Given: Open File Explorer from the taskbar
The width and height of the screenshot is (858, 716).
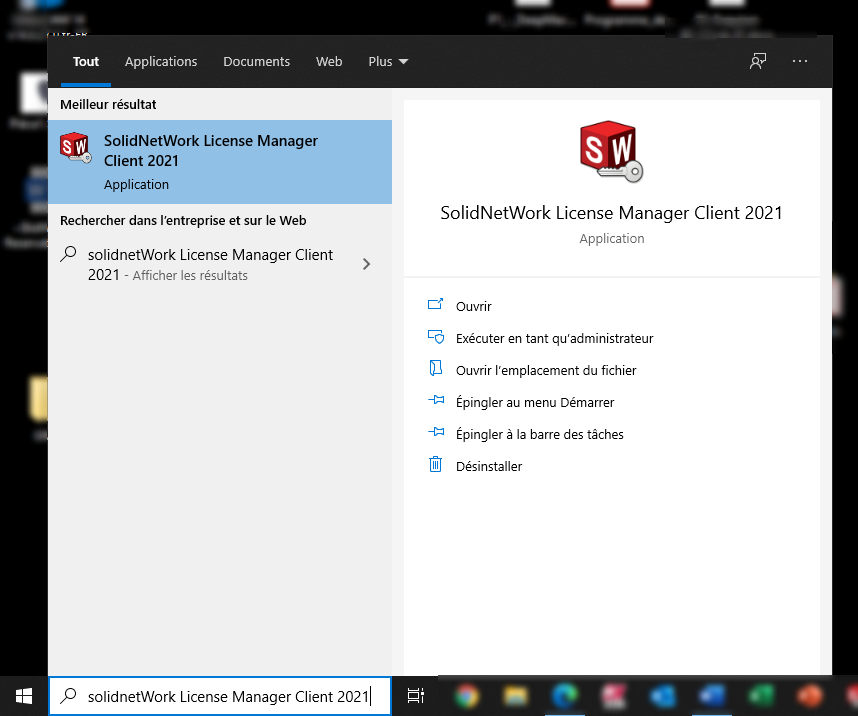Looking at the screenshot, I should [515, 696].
